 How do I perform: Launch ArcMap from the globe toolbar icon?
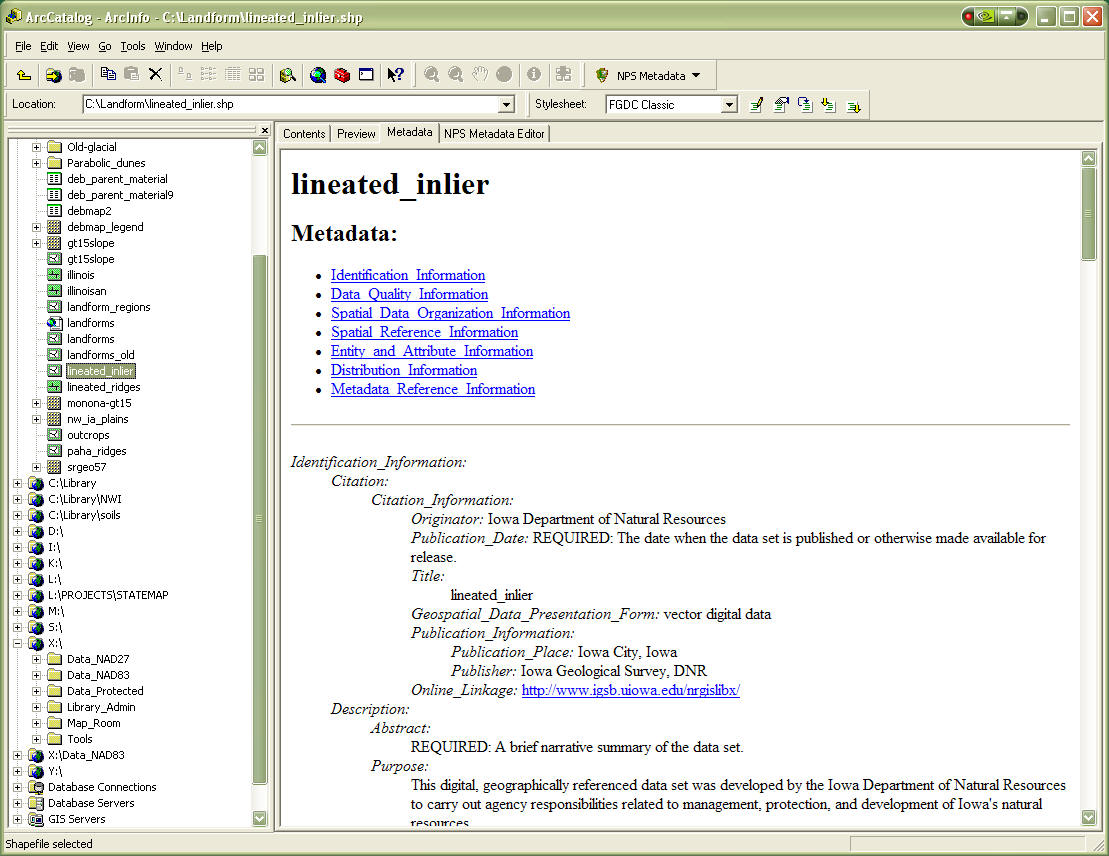coord(318,75)
